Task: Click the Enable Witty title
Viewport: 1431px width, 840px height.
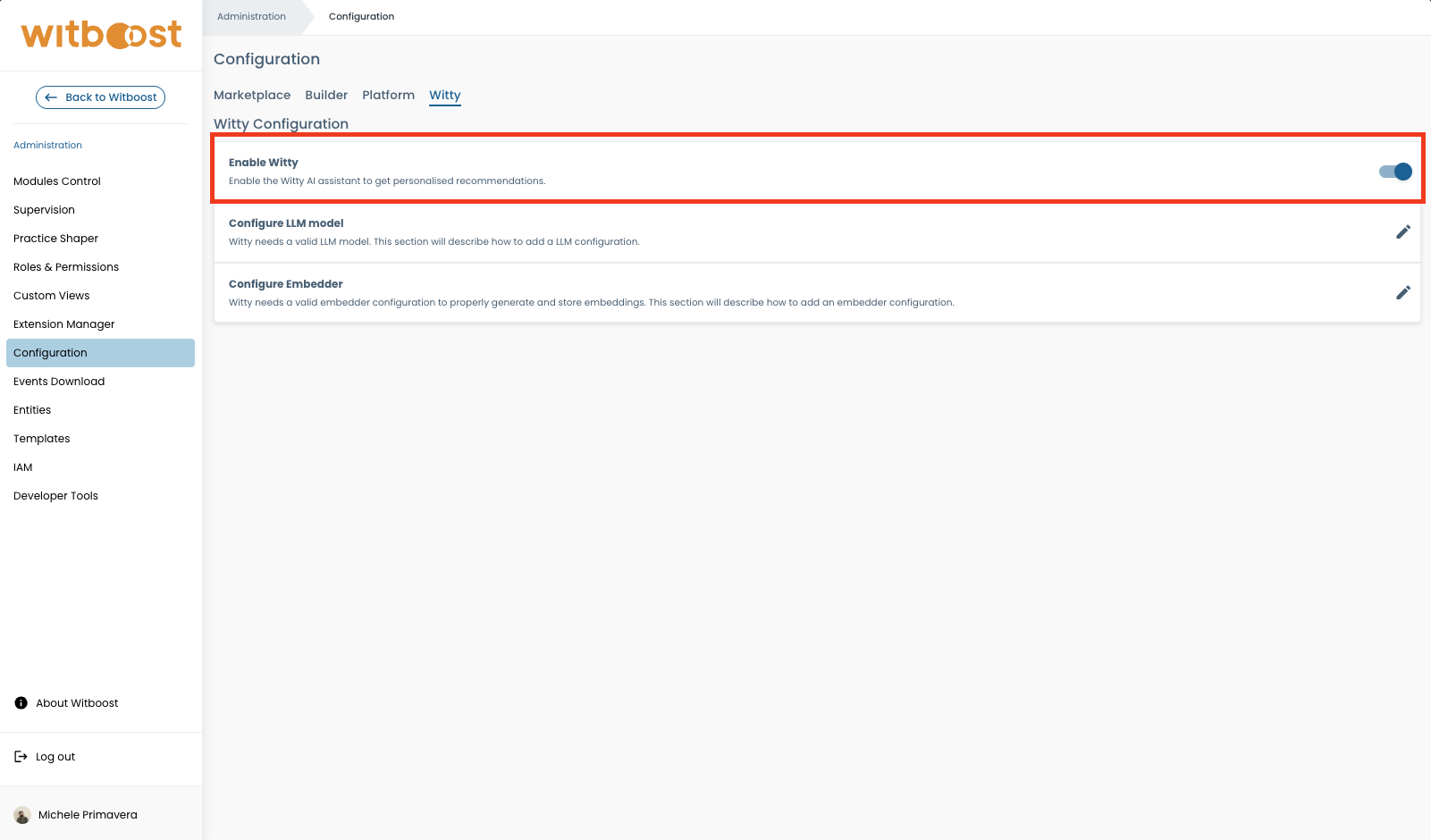Action: point(264,163)
